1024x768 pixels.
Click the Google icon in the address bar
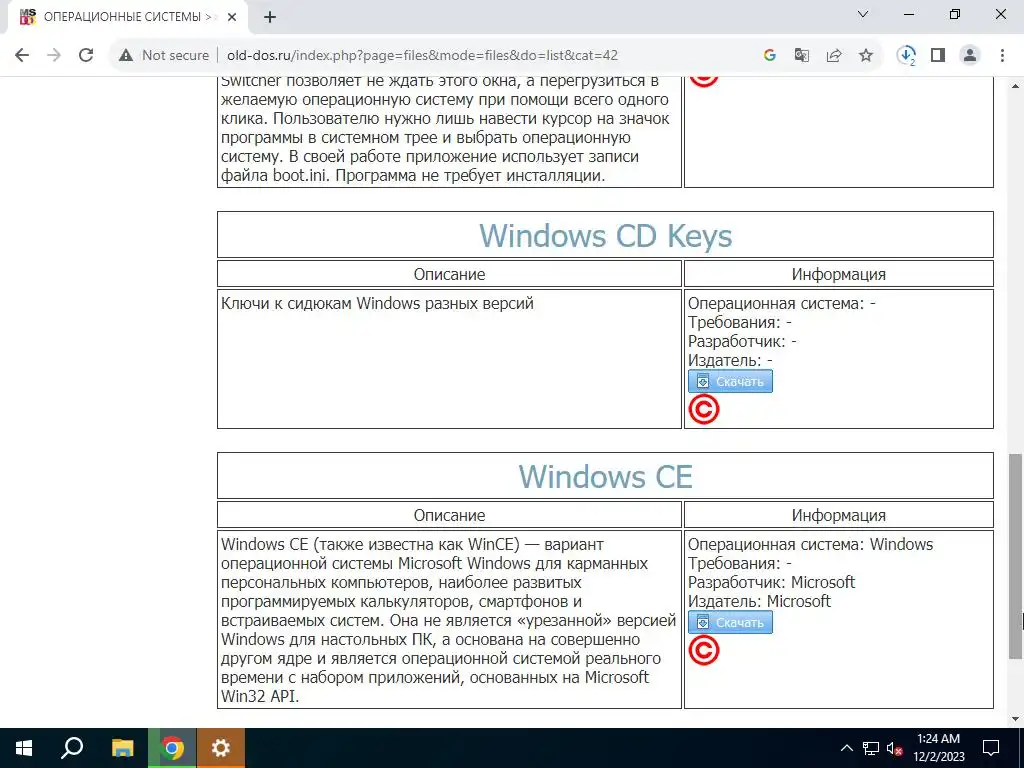tap(769, 56)
